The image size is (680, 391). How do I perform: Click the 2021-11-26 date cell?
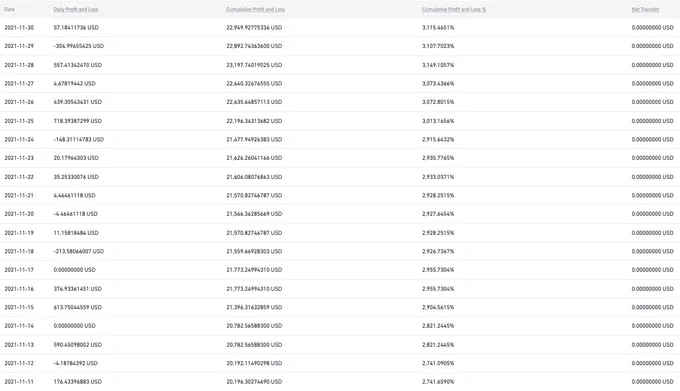point(19,102)
